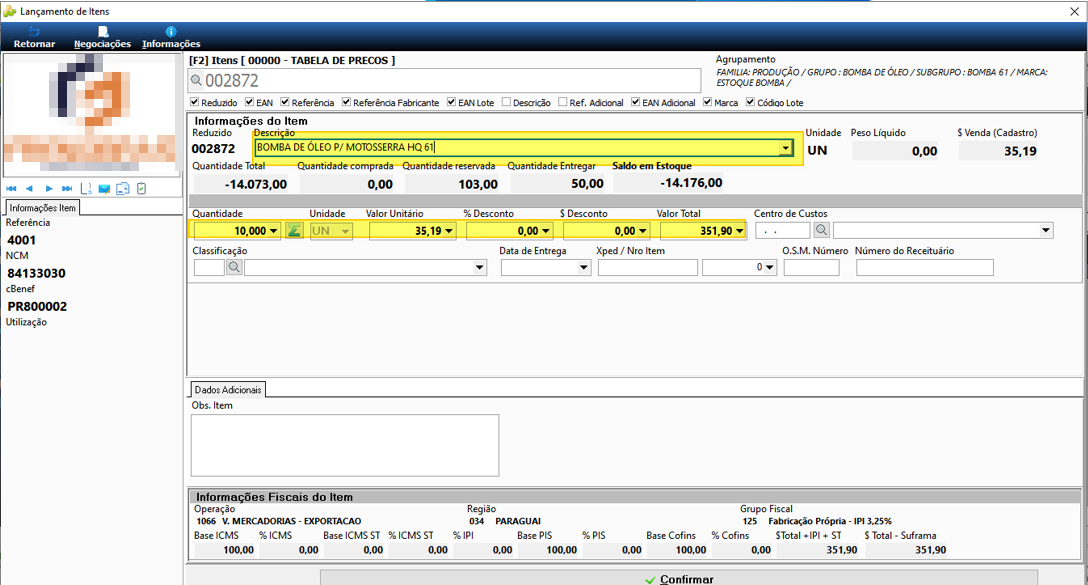Click the cBenef value PR800002

37,307
